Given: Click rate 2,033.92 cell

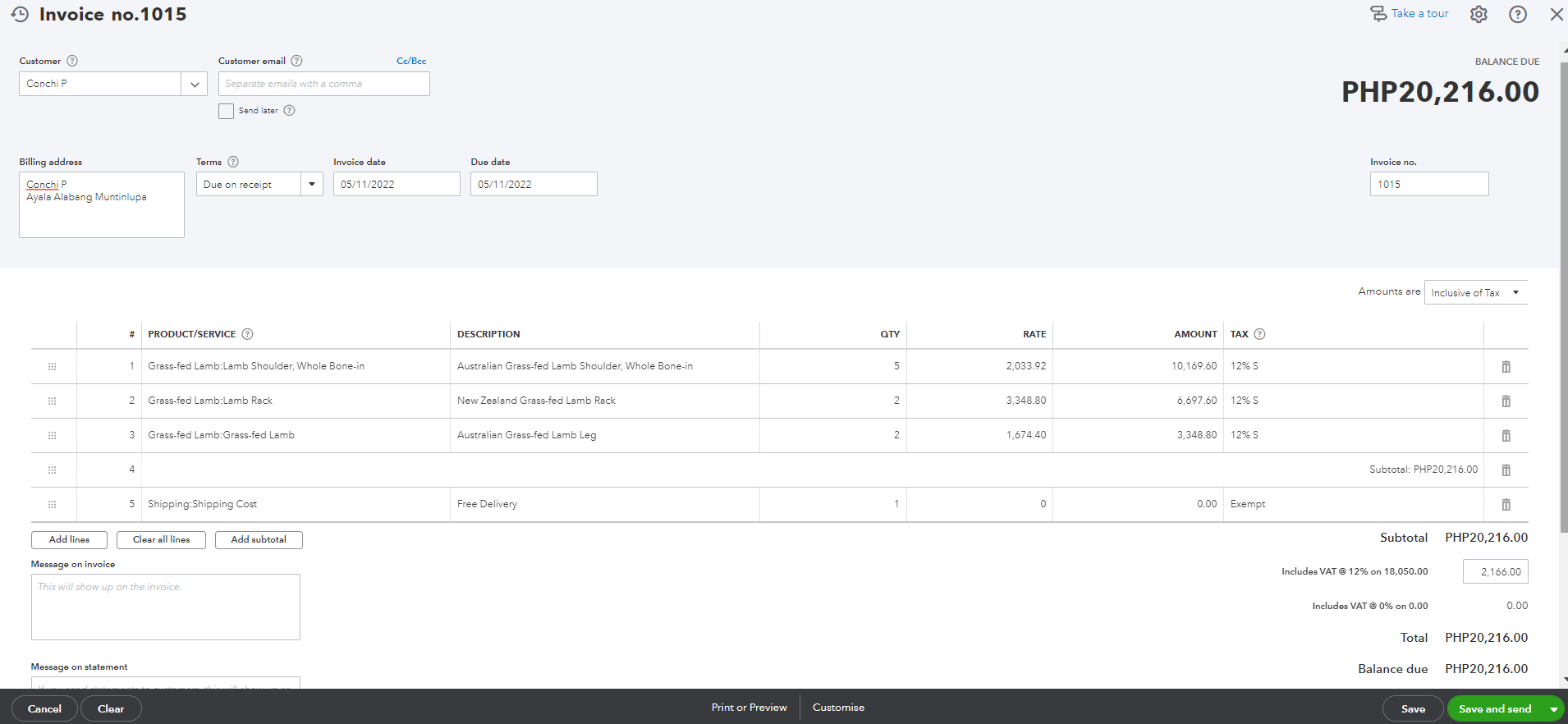Looking at the screenshot, I should point(979,366).
